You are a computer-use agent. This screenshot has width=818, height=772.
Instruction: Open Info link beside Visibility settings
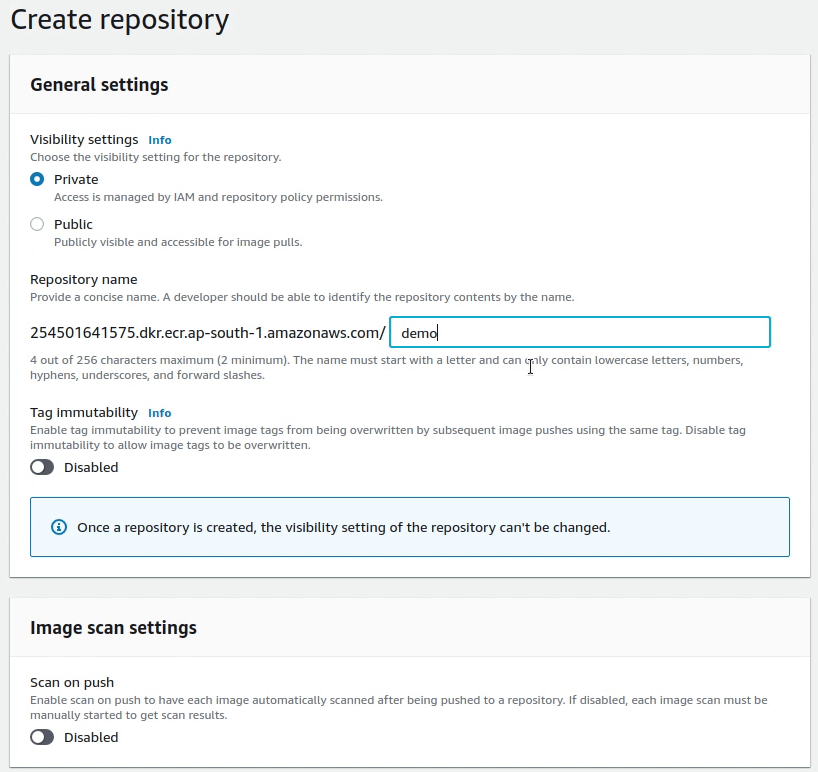click(160, 141)
